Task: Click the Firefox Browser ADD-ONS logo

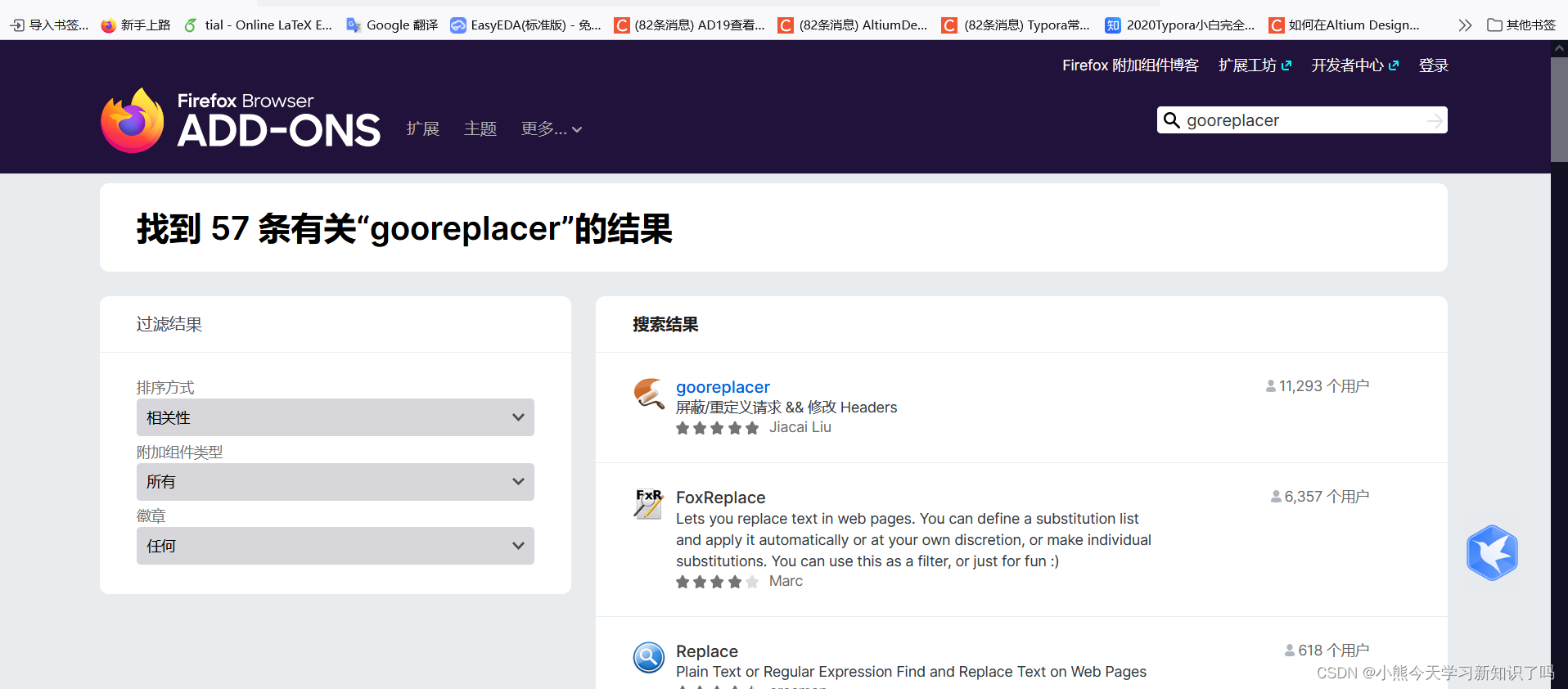Action: 241,120
